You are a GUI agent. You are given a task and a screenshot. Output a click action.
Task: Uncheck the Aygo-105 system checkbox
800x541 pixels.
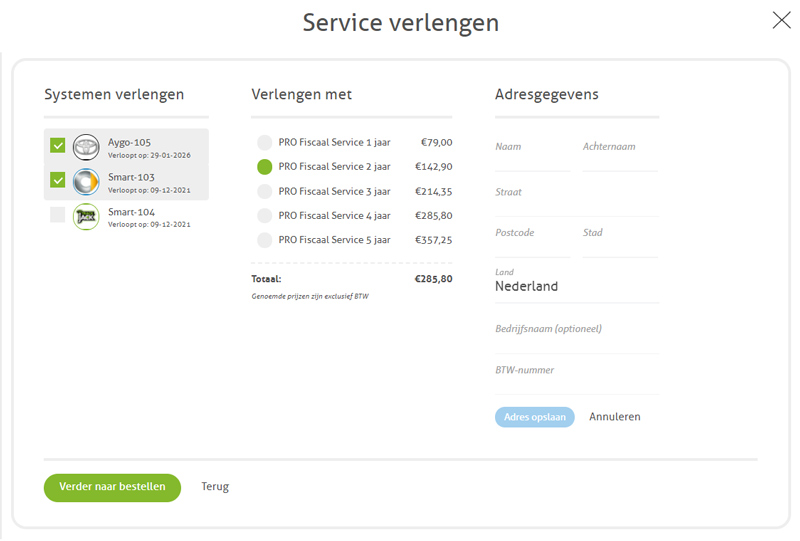click(58, 146)
